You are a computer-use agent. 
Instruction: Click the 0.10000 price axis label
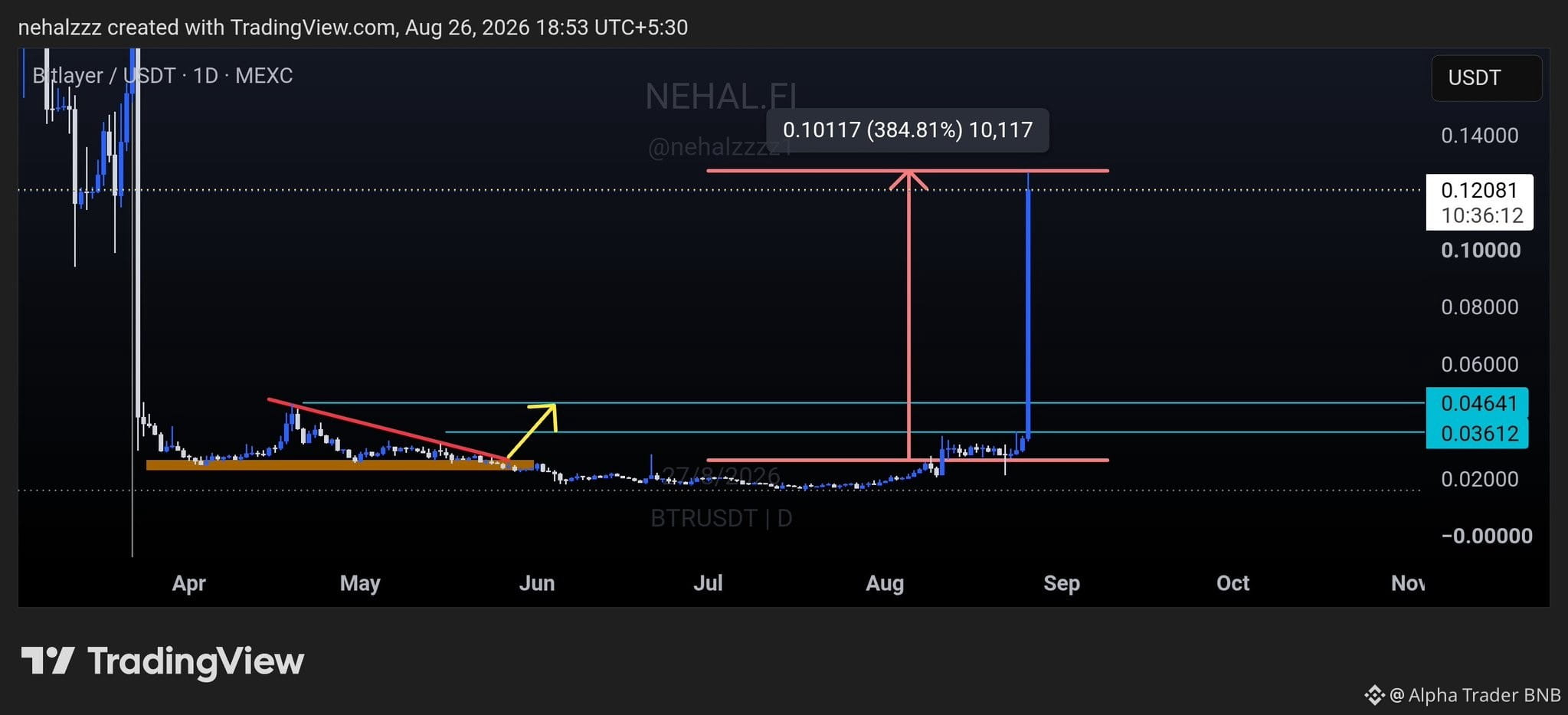[x=1481, y=251]
